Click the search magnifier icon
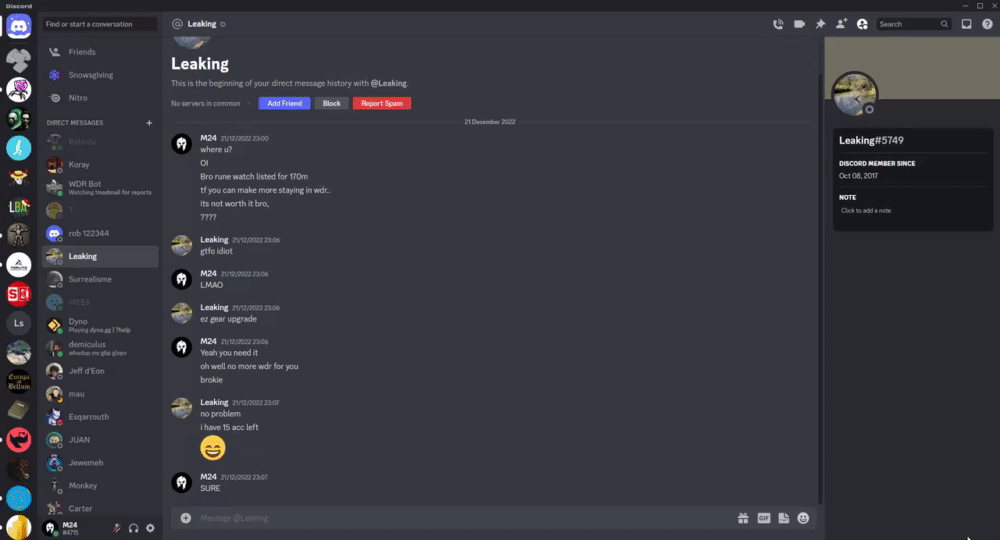1000x540 pixels. click(x=944, y=24)
